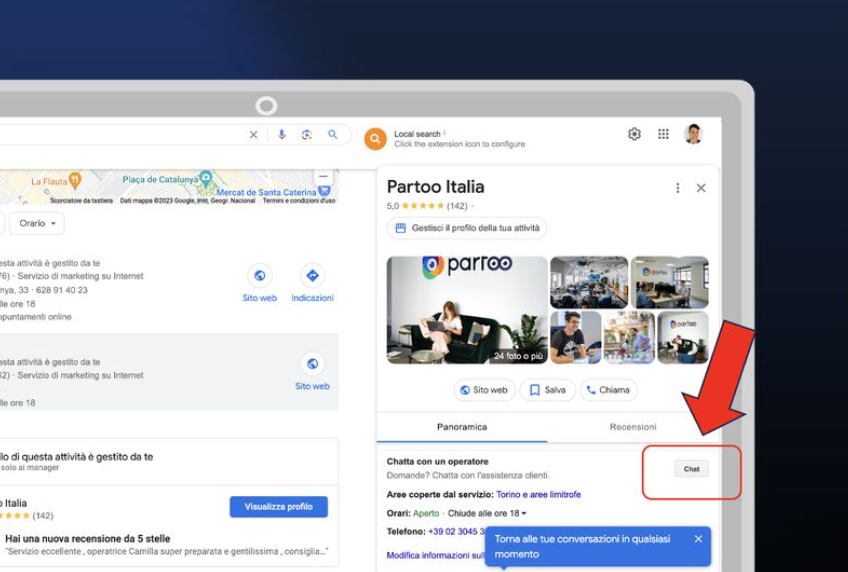
Task: Open the smiling man photo thumbnail
Action: click(x=575, y=337)
